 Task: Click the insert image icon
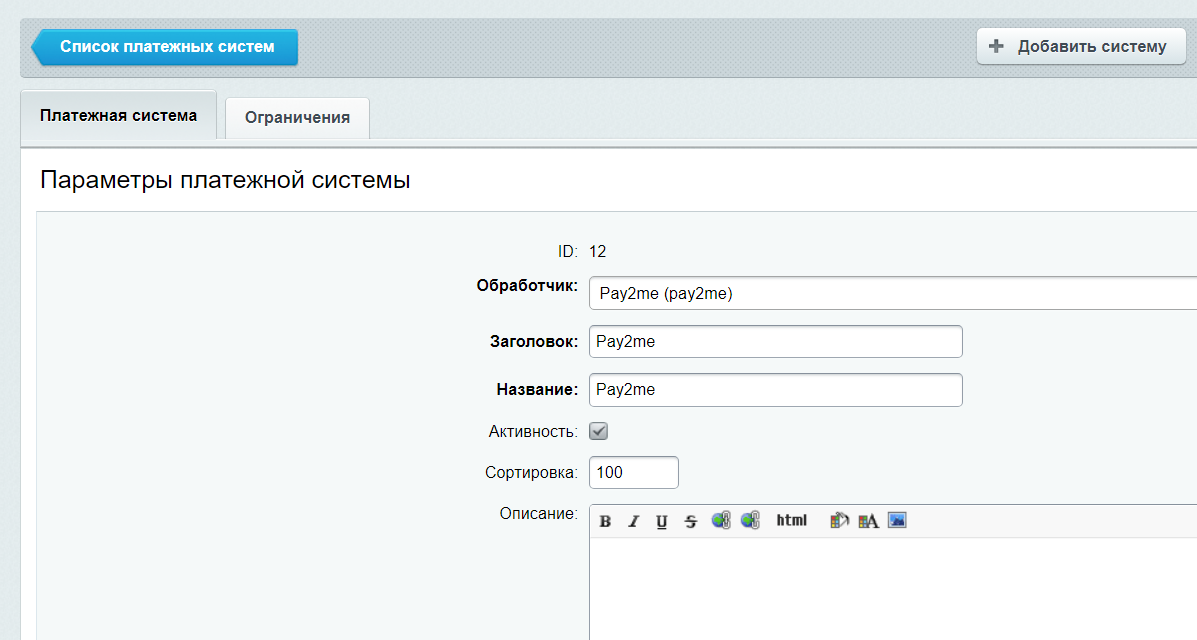pos(897,520)
